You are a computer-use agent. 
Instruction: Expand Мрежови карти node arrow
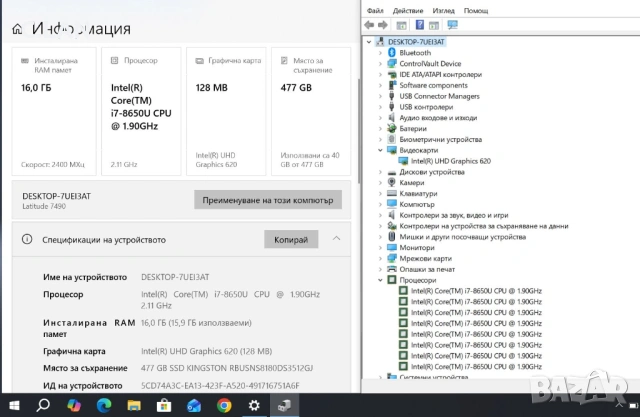[380, 258]
